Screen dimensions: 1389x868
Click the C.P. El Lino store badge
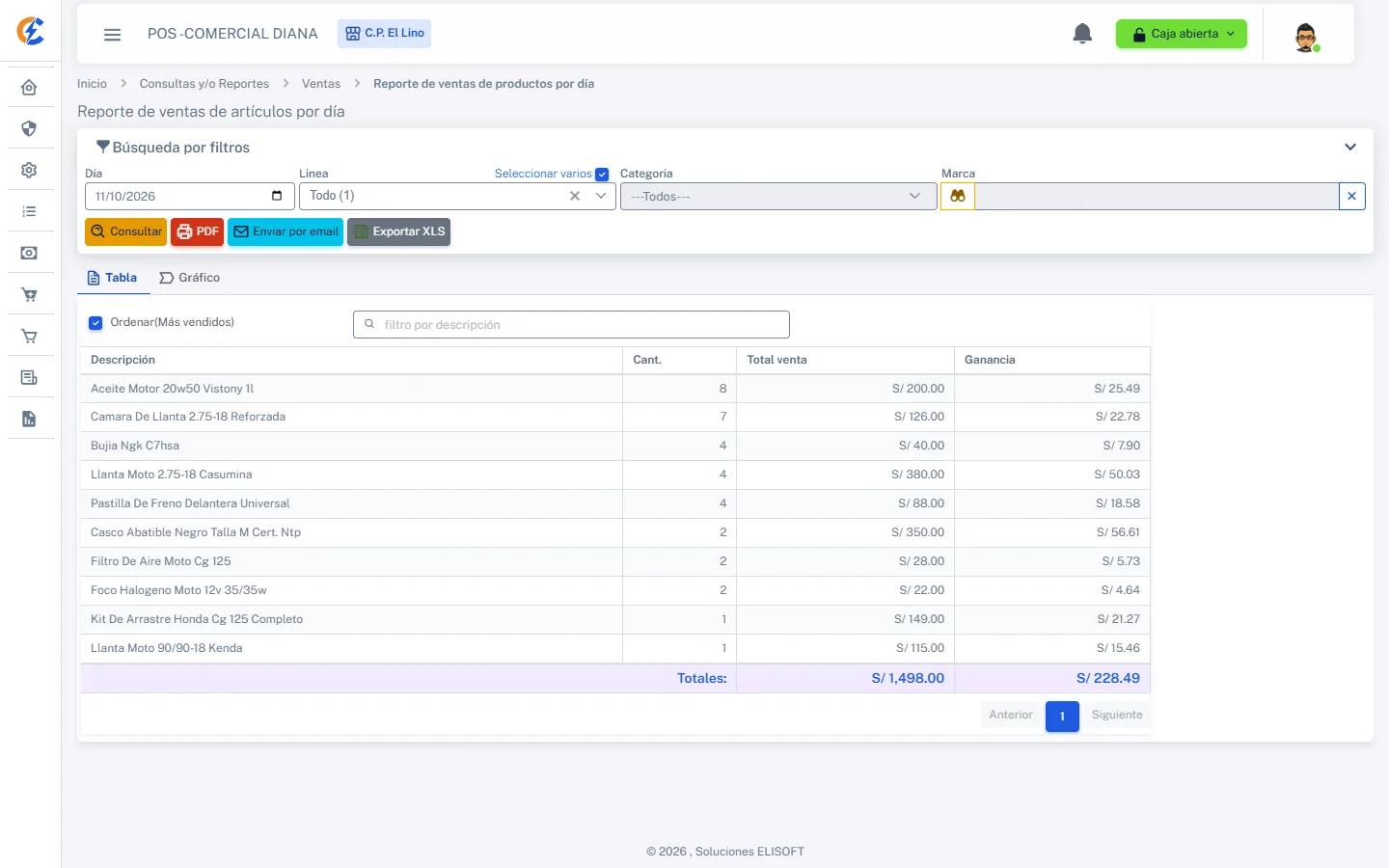(384, 34)
